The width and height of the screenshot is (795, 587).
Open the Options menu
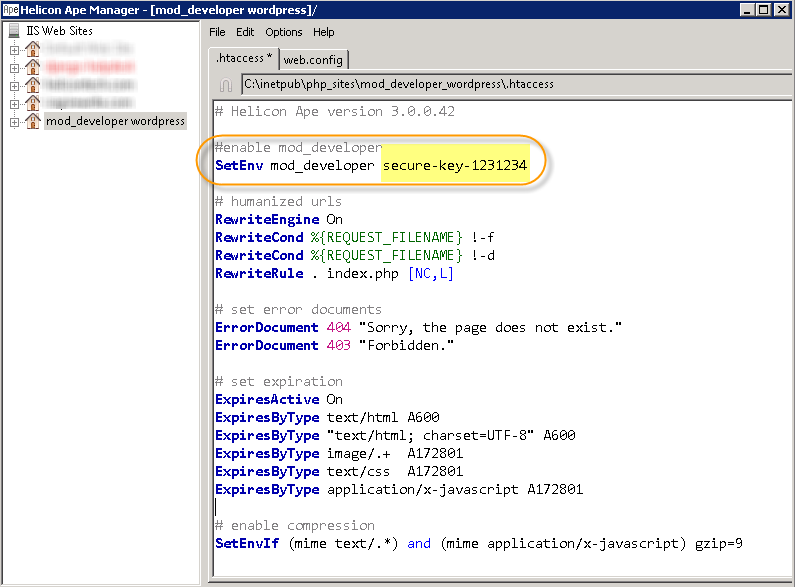(283, 32)
